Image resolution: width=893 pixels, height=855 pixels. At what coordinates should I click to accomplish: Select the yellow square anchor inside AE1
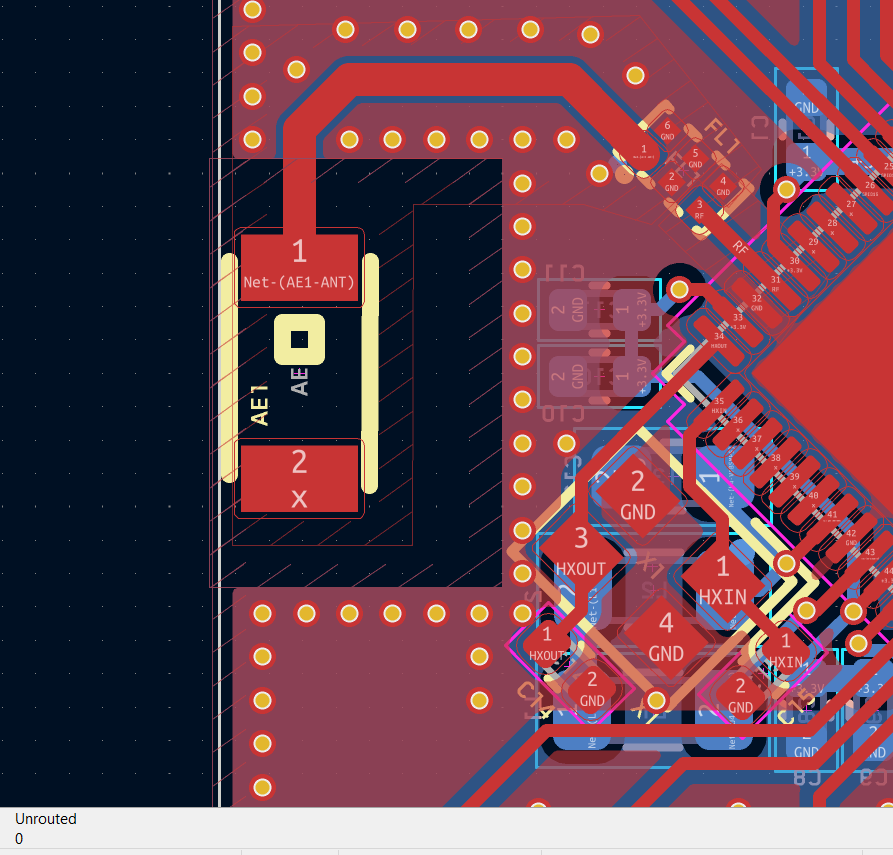click(299, 340)
